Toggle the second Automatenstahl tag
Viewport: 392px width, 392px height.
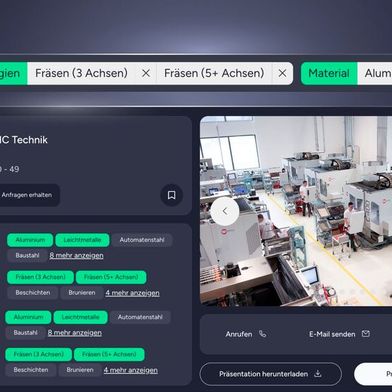(x=140, y=317)
